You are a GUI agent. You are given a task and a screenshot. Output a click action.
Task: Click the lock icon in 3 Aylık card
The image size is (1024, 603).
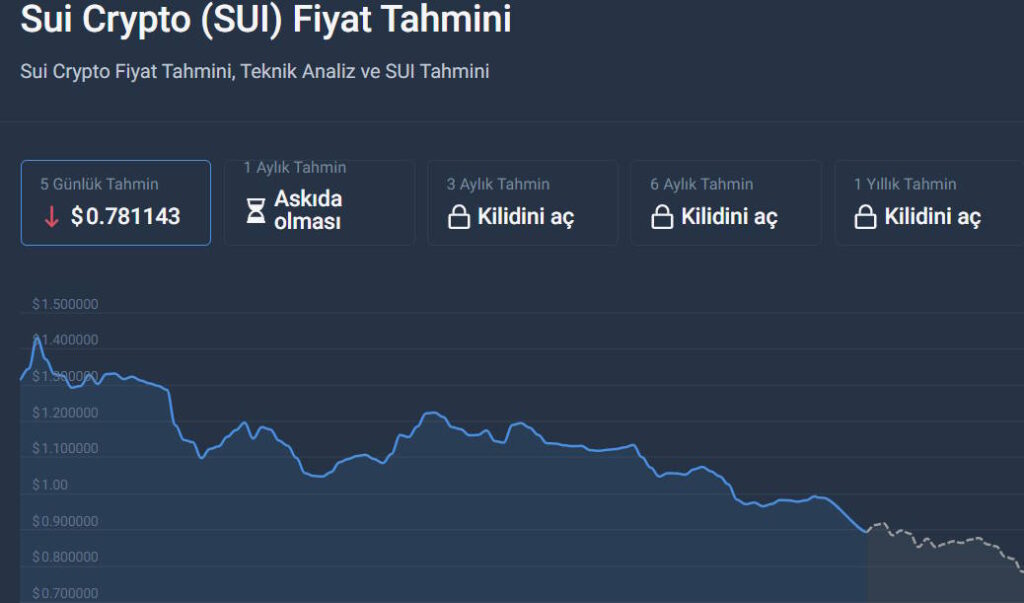coord(458,217)
